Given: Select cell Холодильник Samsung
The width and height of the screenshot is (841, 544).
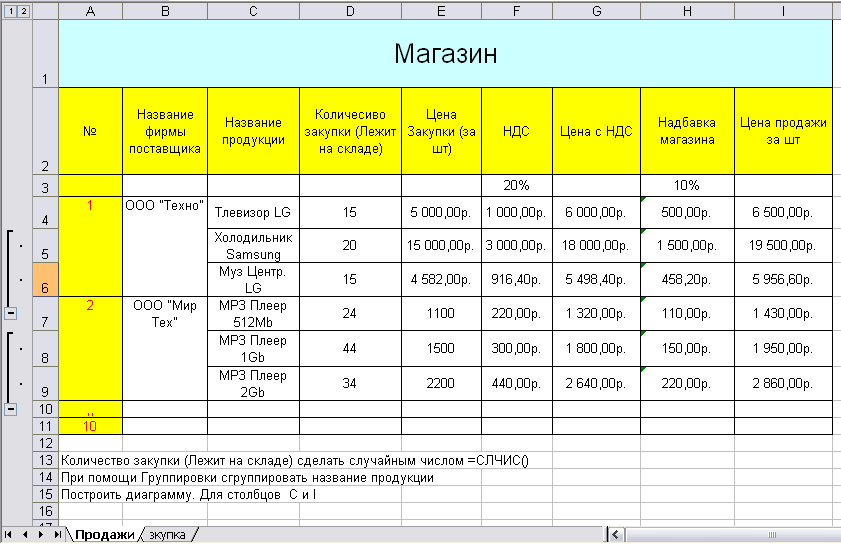Looking at the screenshot, I should coord(253,246).
